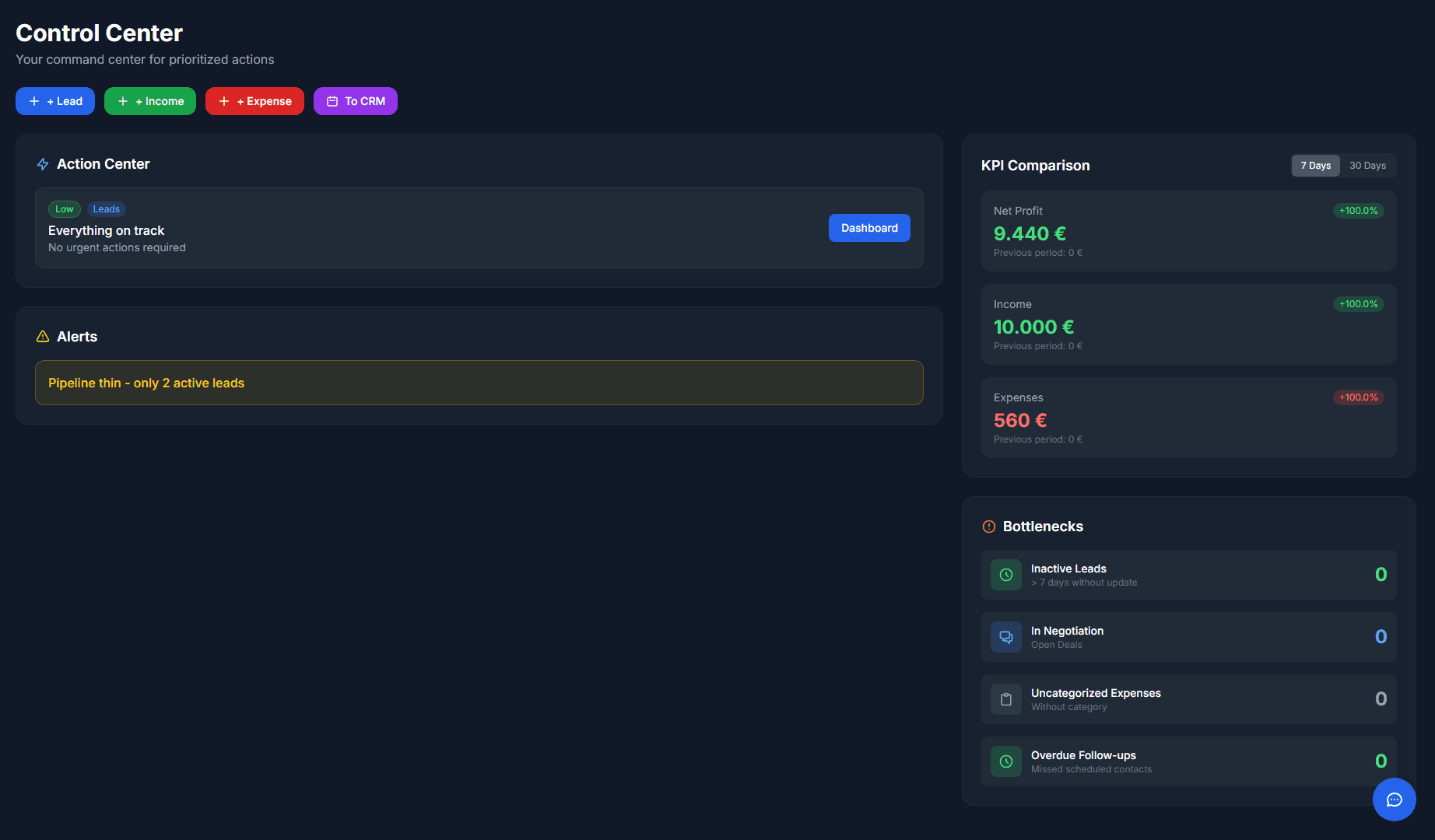Click the lightning icon beside Action Center
The width and height of the screenshot is (1435, 840).
[x=43, y=164]
